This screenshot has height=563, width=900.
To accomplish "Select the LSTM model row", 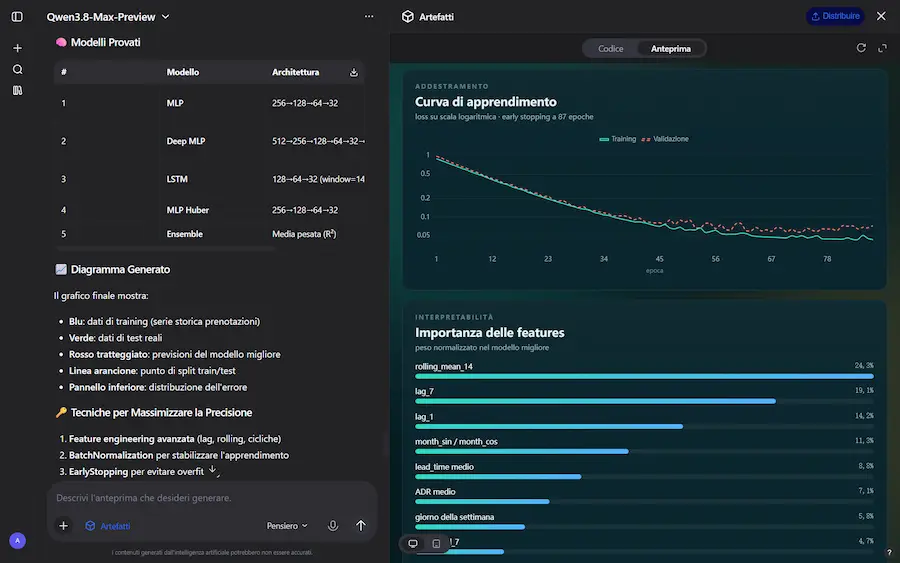I will tap(210, 179).
